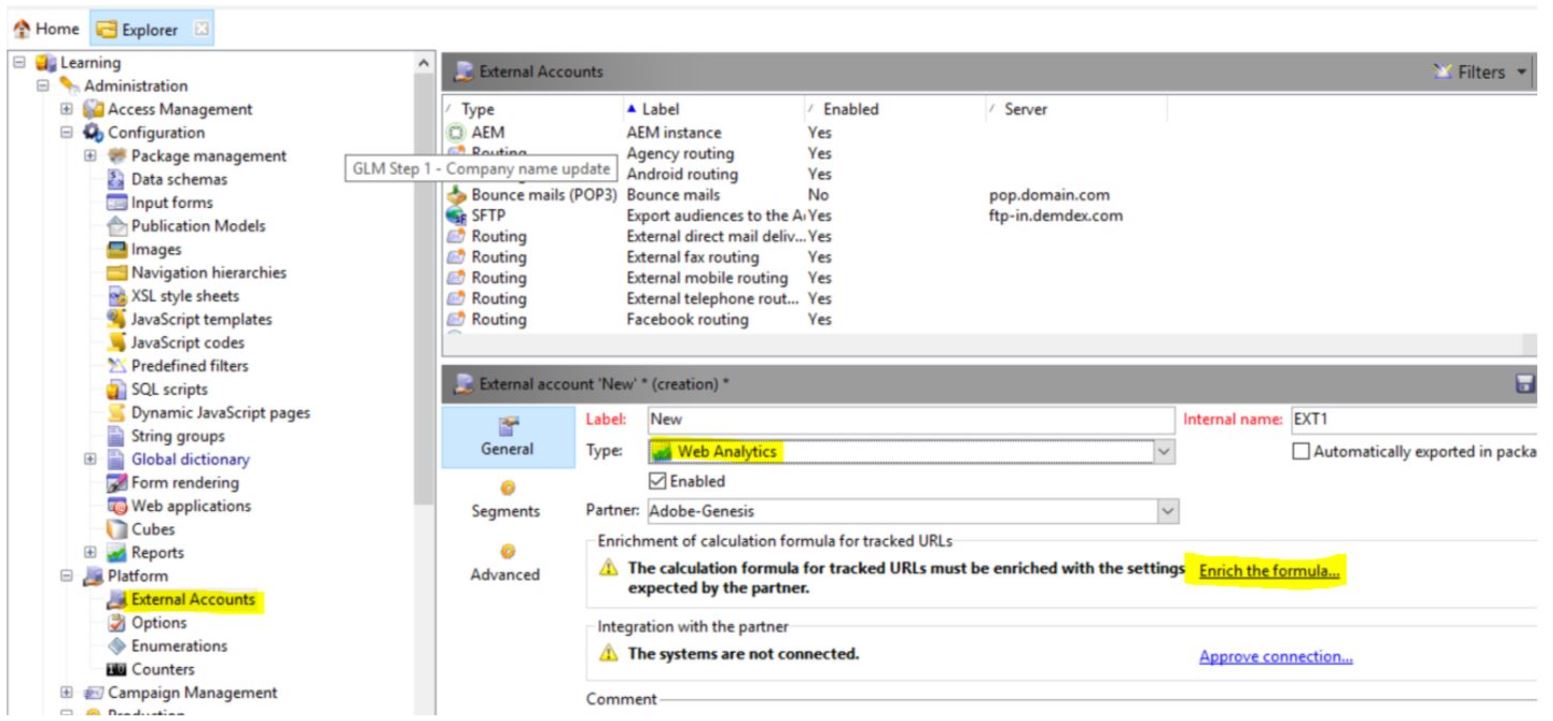Click the AEM instance type icon
The width and height of the screenshot is (1553, 721).
pyautogui.click(x=455, y=133)
